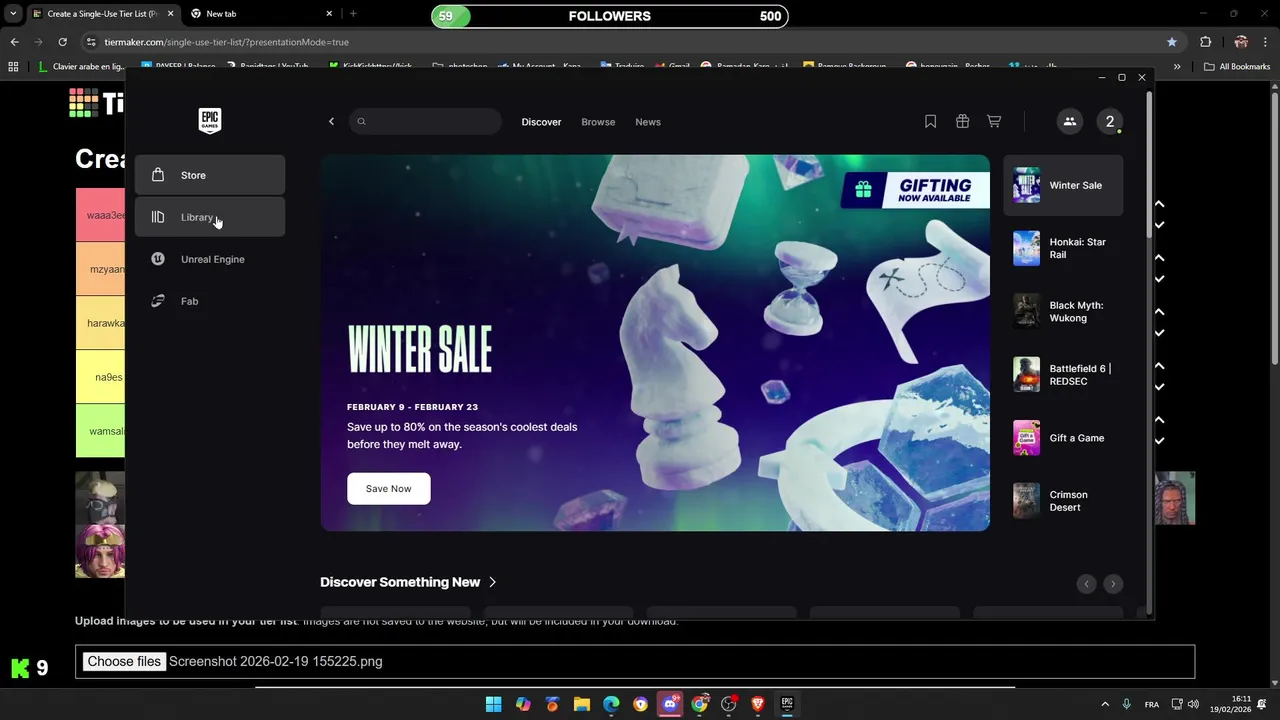This screenshot has width=1280, height=720.
Task: Open the gifting present icon in header
Action: click(x=962, y=121)
